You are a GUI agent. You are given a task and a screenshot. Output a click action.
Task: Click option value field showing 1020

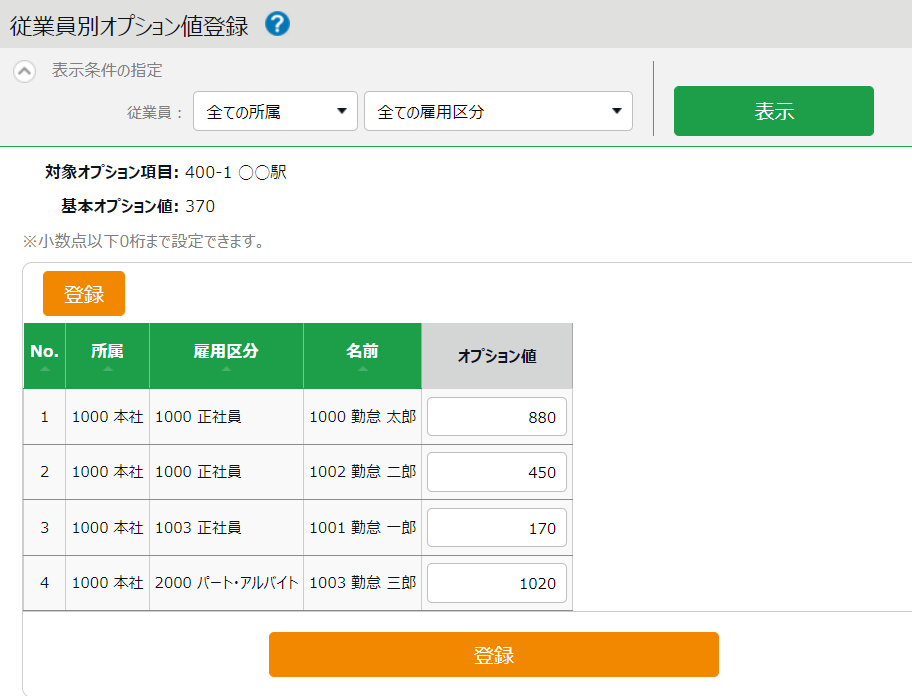tap(497, 583)
